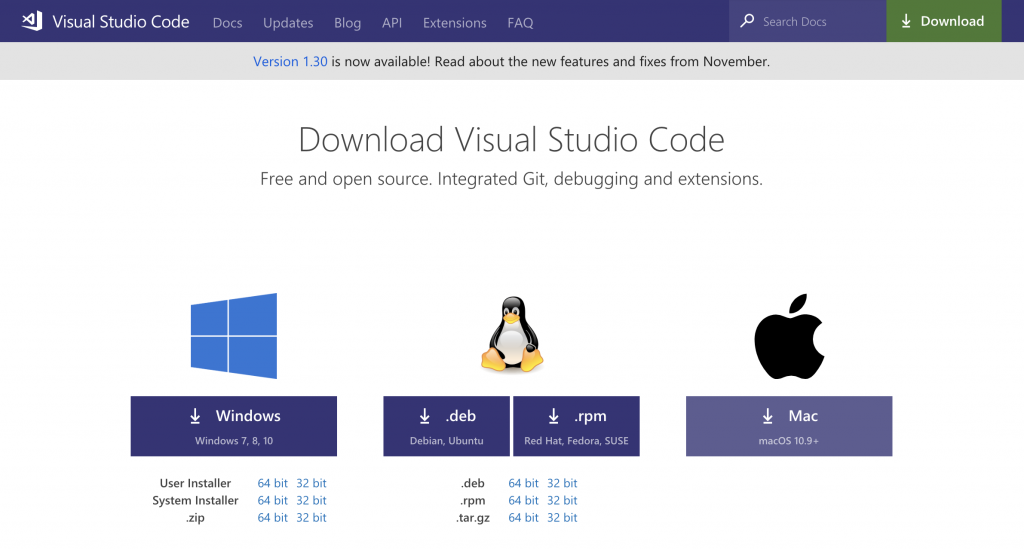Download Linux .tar.gz 64 bit link

pyautogui.click(x=523, y=517)
